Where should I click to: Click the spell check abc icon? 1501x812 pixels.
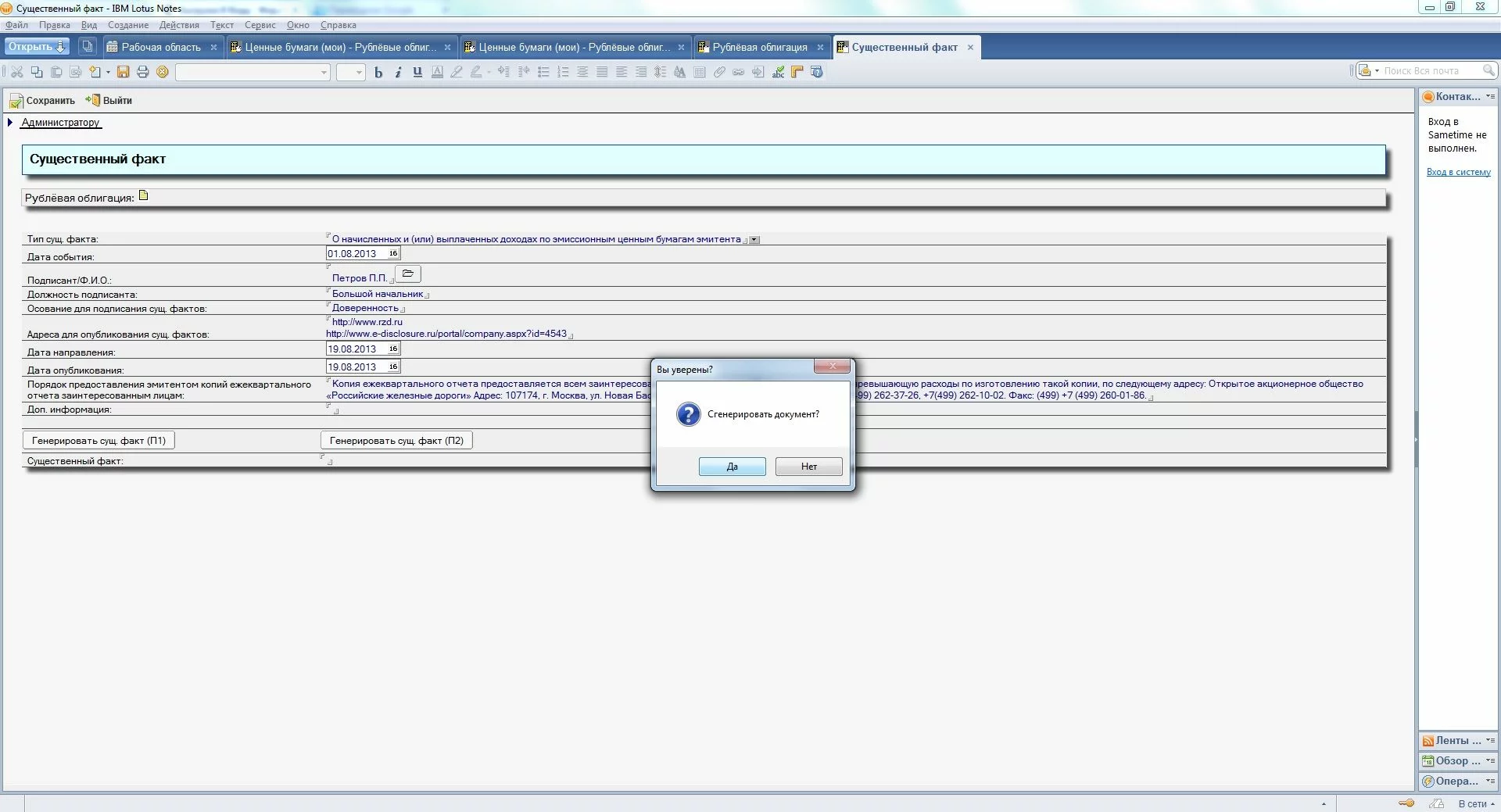778,72
